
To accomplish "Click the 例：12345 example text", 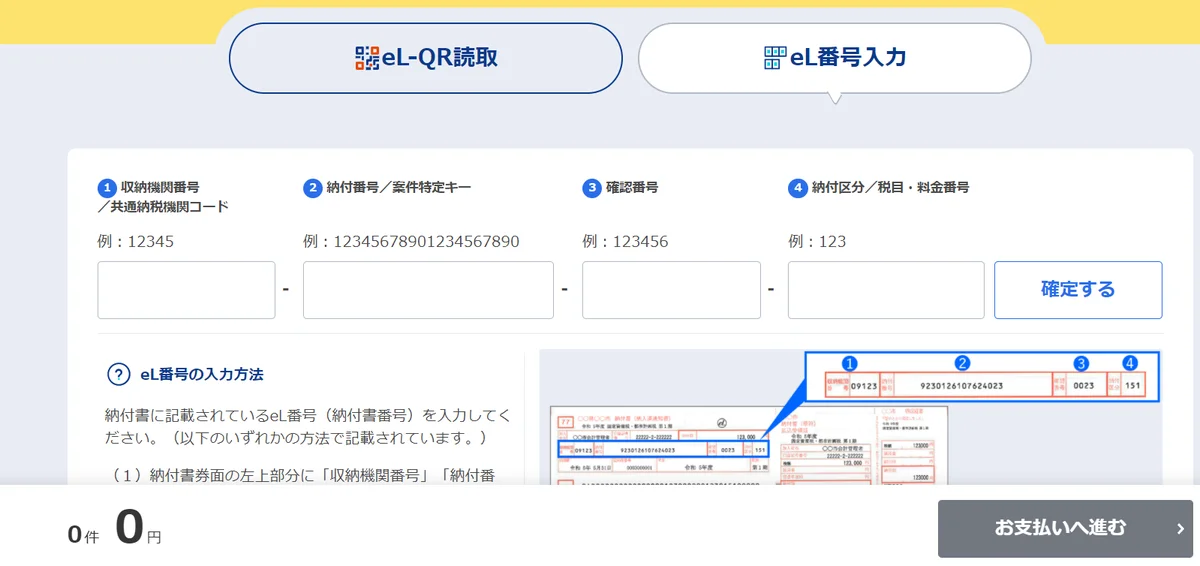I will pyautogui.click(x=135, y=242).
